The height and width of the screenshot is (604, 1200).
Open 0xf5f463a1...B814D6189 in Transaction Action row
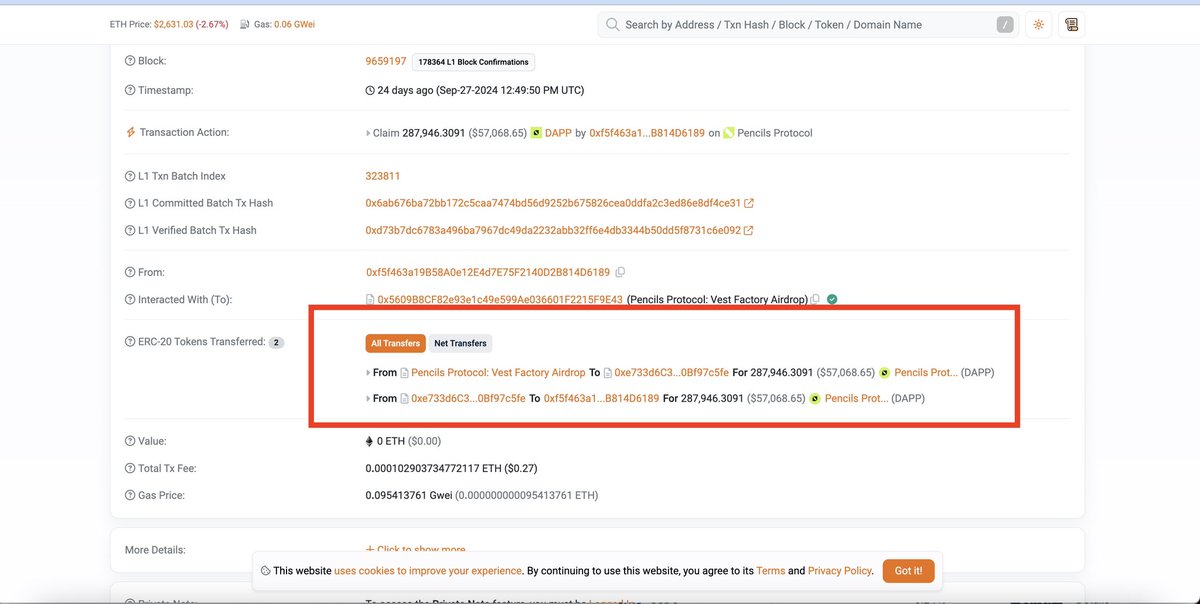pyautogui.click(x=647, y=133)
